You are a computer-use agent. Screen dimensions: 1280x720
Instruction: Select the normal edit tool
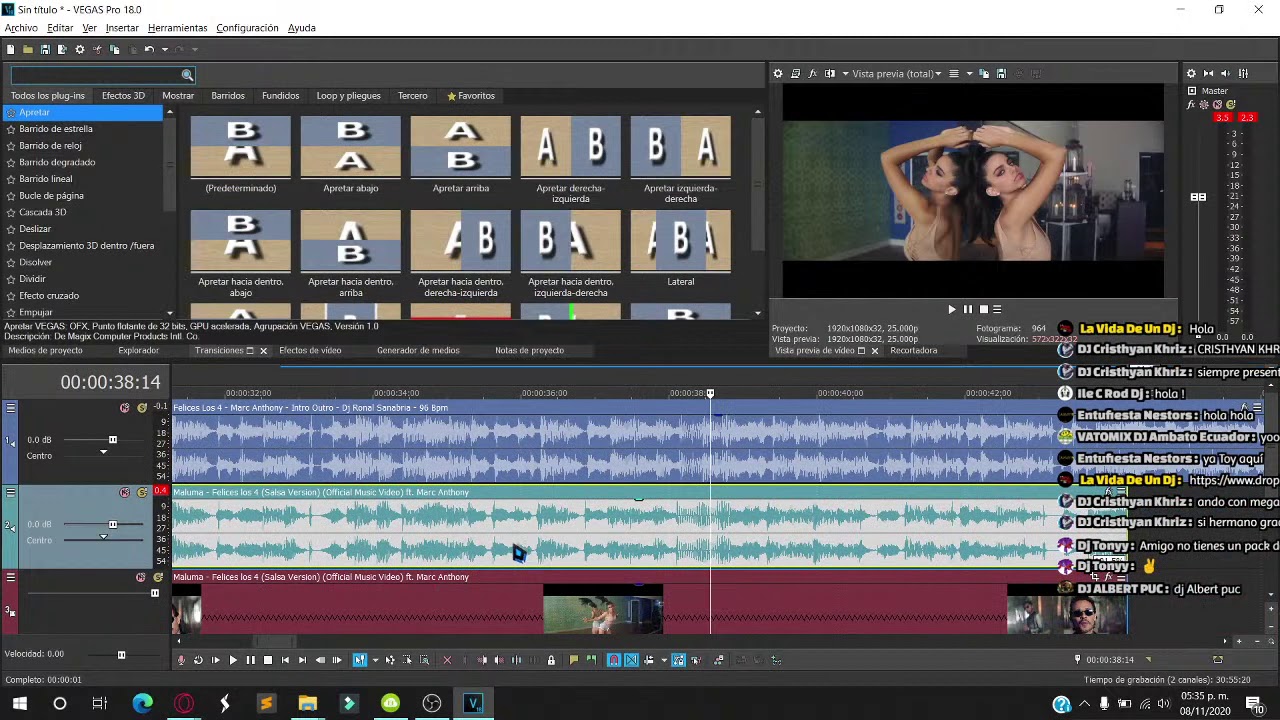[x=360, y=660]
